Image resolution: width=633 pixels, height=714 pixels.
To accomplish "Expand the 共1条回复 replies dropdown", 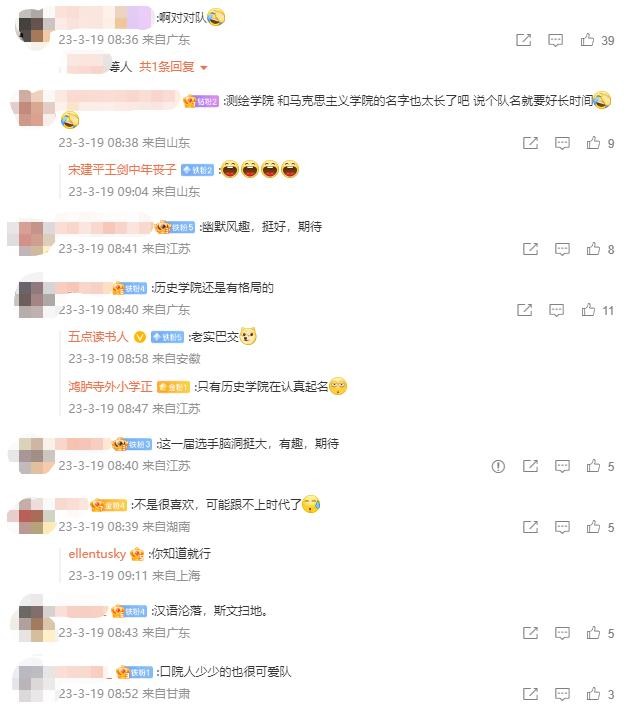I will click(173, 67).
